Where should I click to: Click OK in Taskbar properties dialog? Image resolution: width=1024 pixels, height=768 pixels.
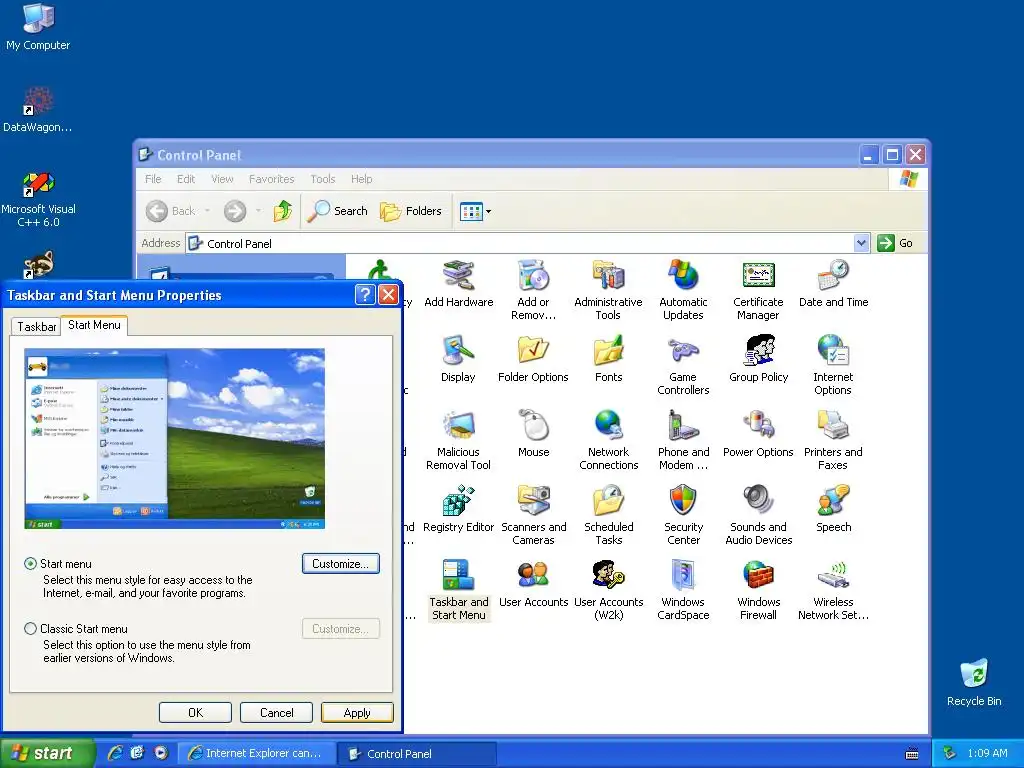195,712
